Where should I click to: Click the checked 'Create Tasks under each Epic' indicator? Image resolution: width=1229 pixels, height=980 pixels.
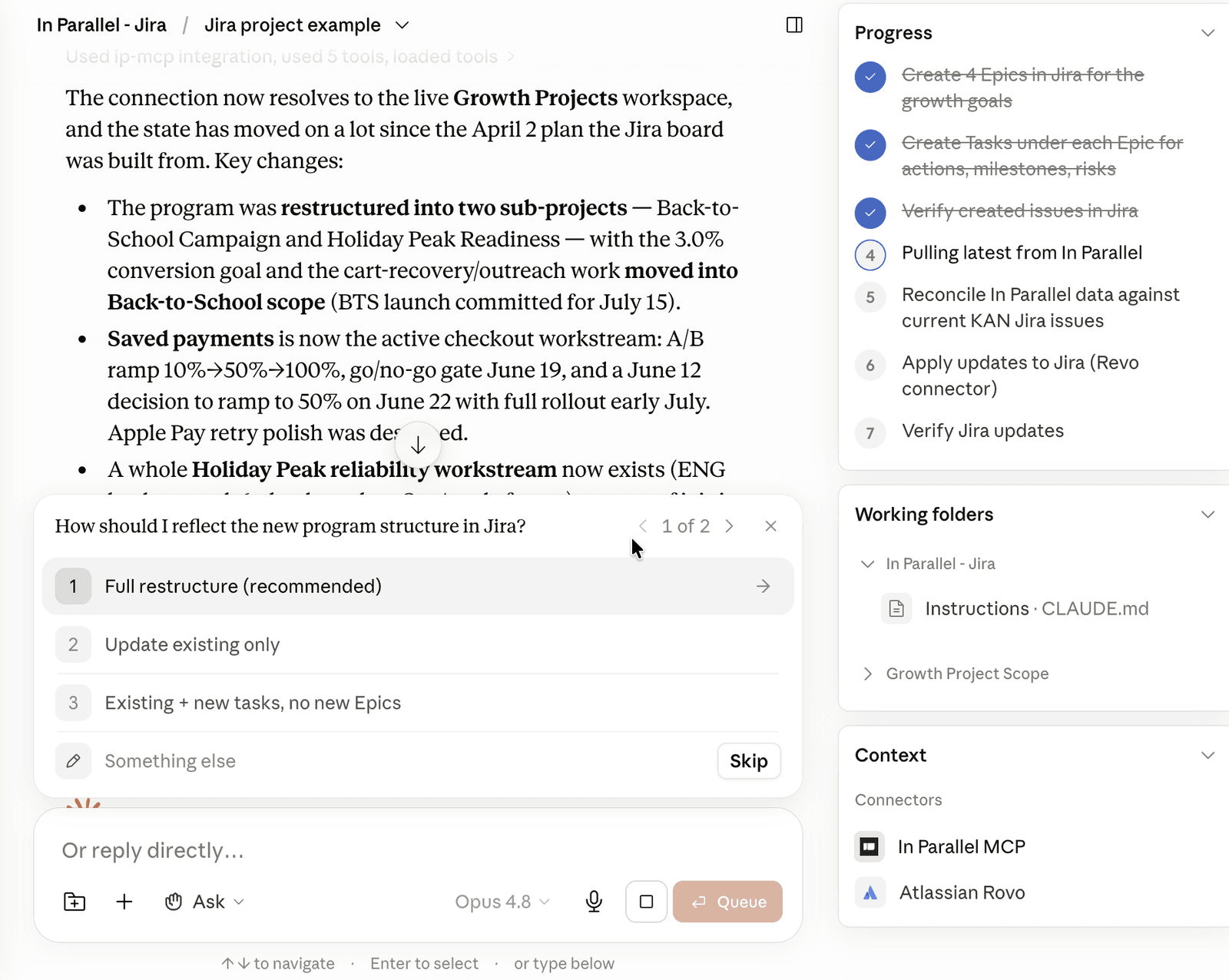[870, 144]
